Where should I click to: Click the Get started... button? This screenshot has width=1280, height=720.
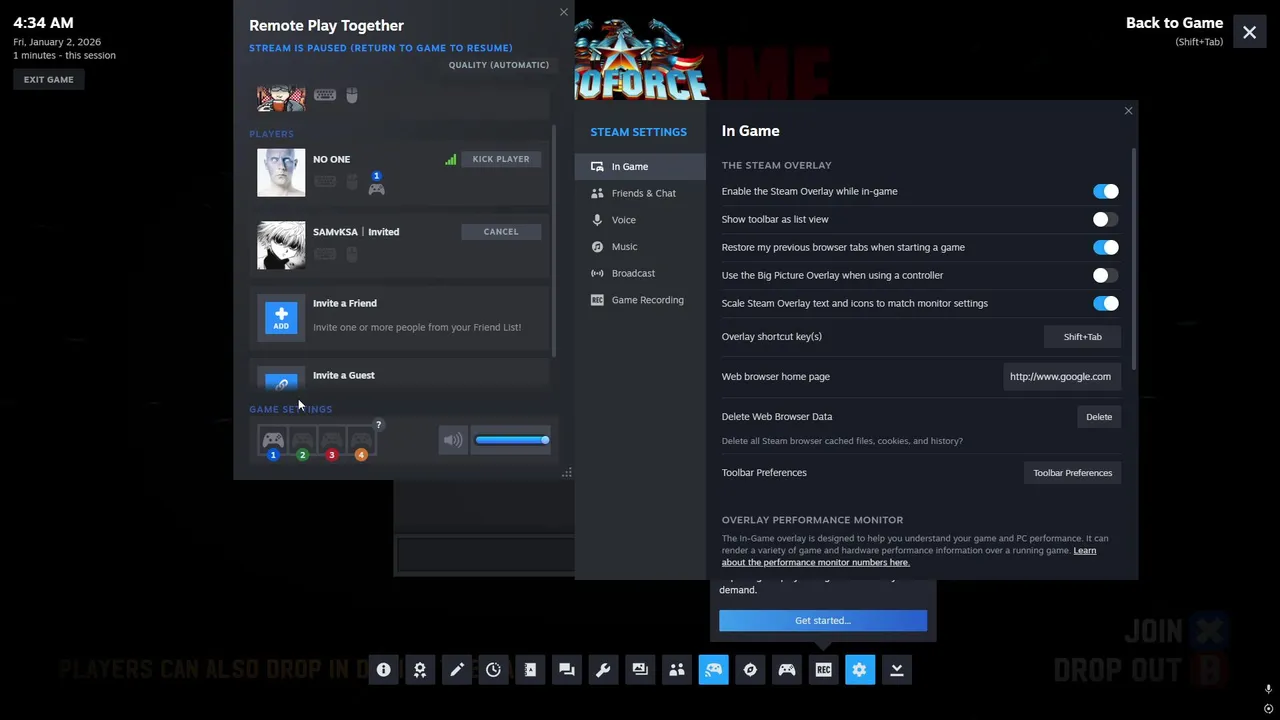click(x=823, y=621)
